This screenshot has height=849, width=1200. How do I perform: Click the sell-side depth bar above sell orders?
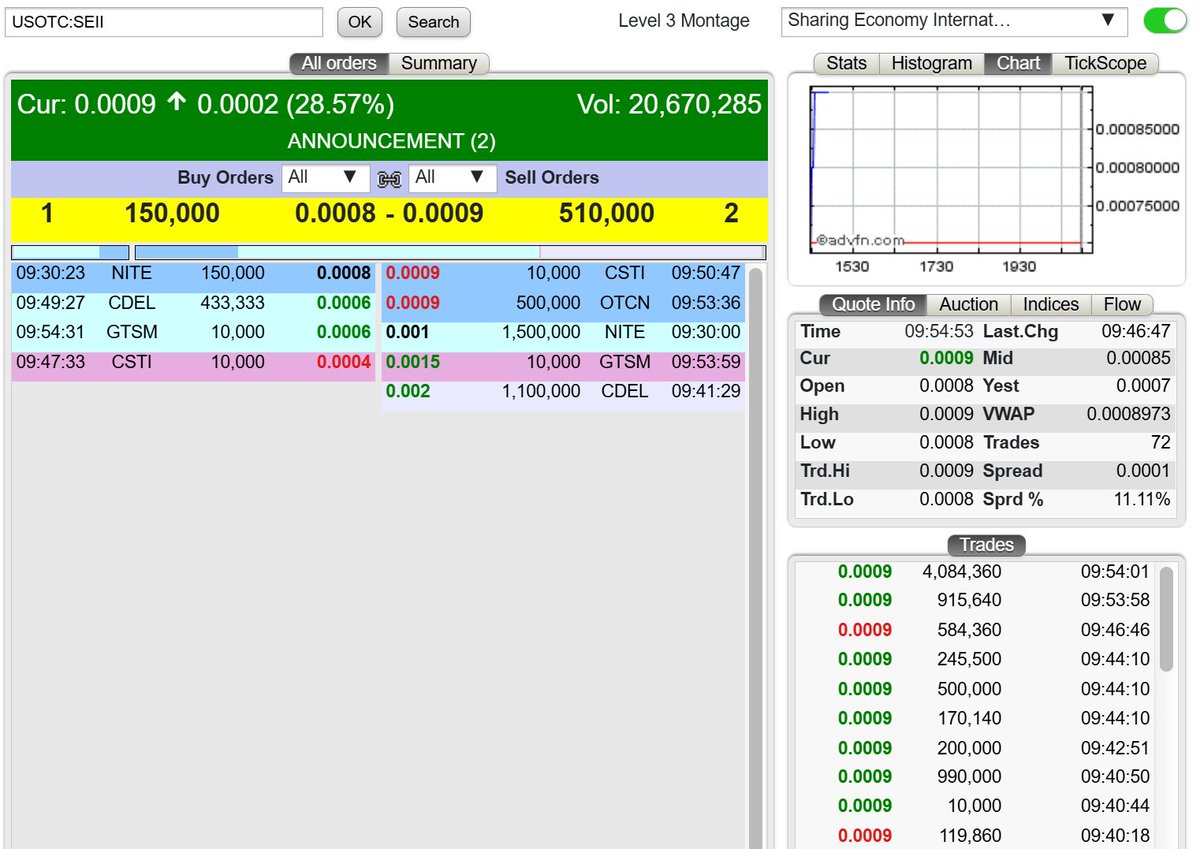pos(450,252)
